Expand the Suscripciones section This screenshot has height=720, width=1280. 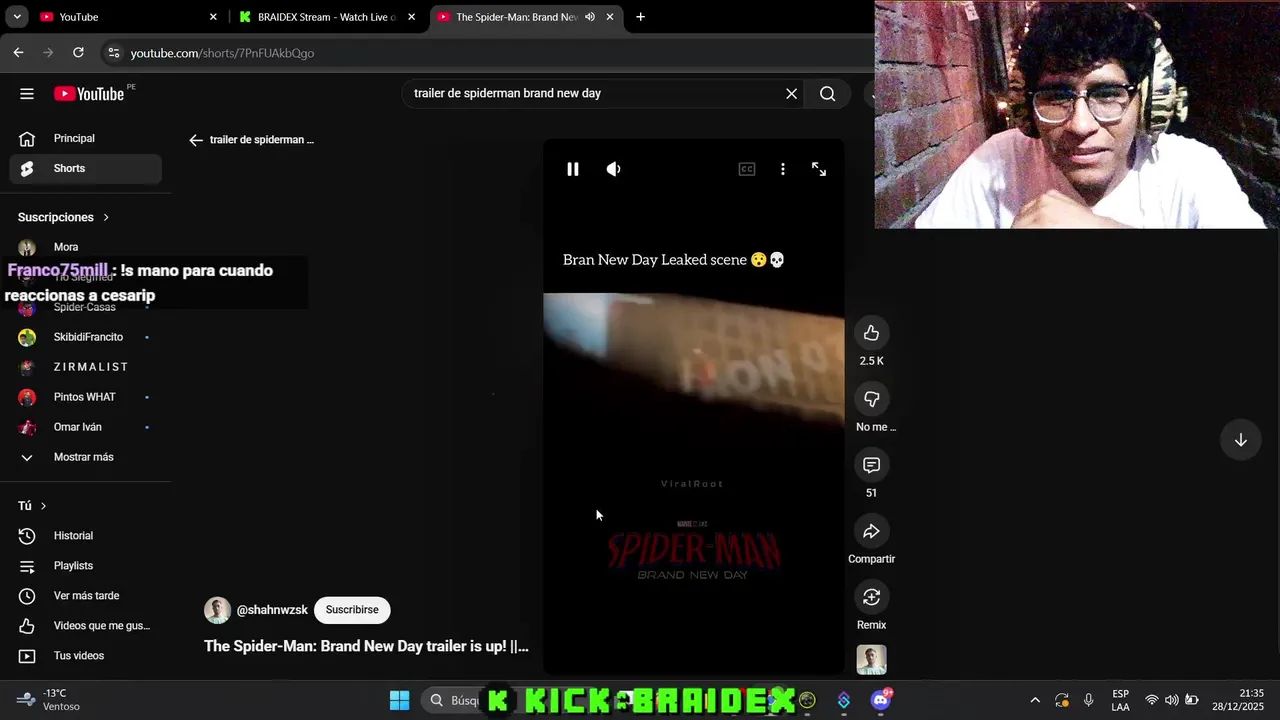click(x=64, y=217)
